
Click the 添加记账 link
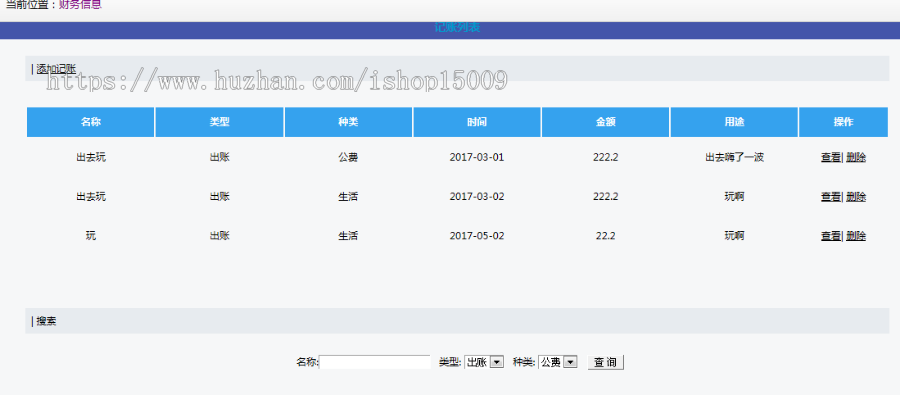point(56,69)
